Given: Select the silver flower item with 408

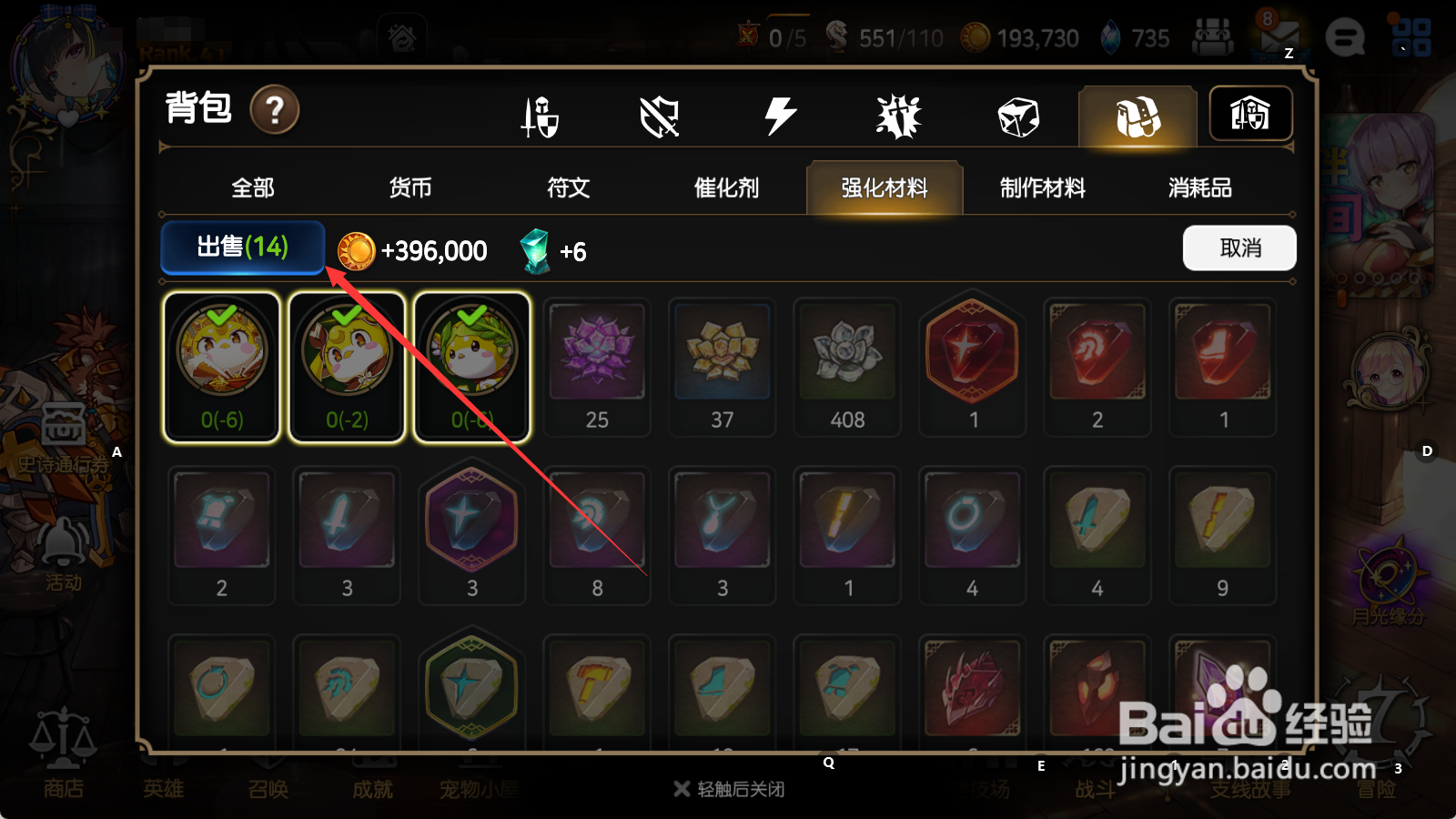Looking at the screenshot, I should [847, 368].
